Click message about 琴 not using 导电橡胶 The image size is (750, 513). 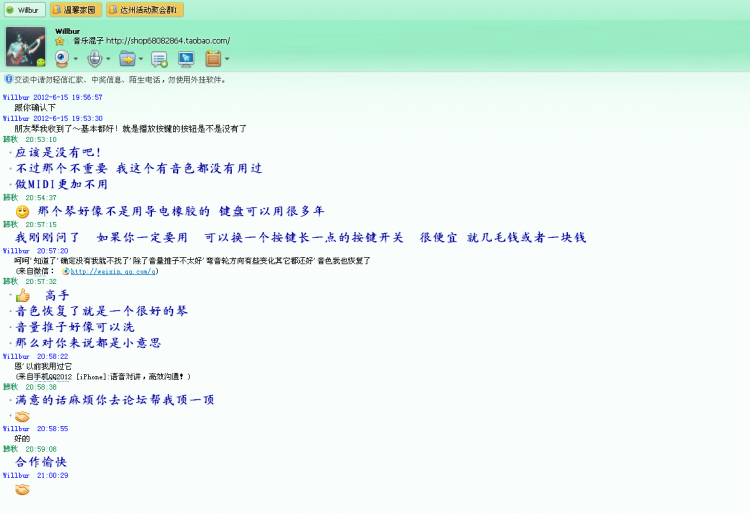(181, 211)
